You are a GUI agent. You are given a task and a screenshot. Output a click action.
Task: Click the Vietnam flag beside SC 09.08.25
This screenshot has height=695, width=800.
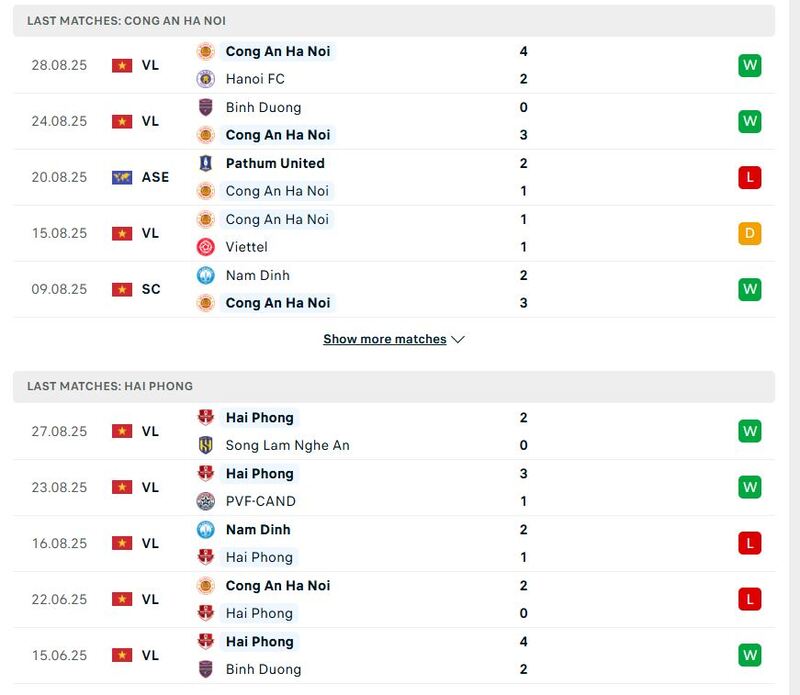pyautogui.click(x=122, y=289)
